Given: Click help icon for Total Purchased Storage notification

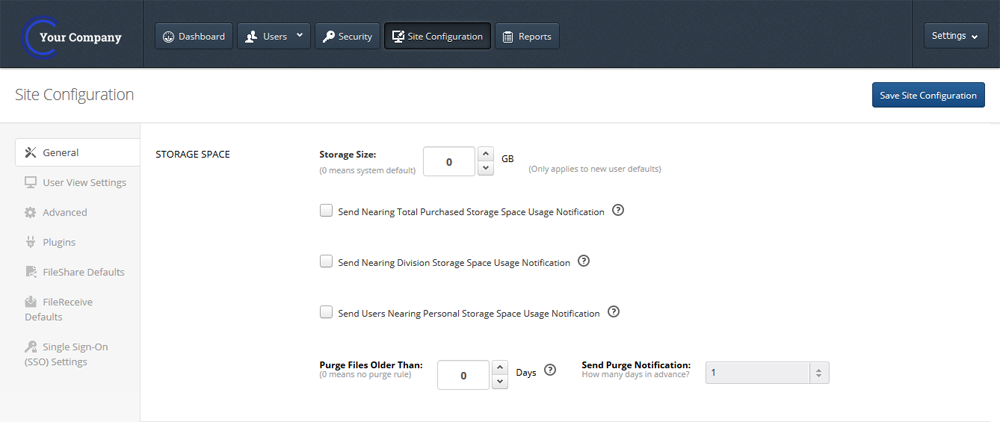Looking at the screenshot, I should (x=617, y=210).
